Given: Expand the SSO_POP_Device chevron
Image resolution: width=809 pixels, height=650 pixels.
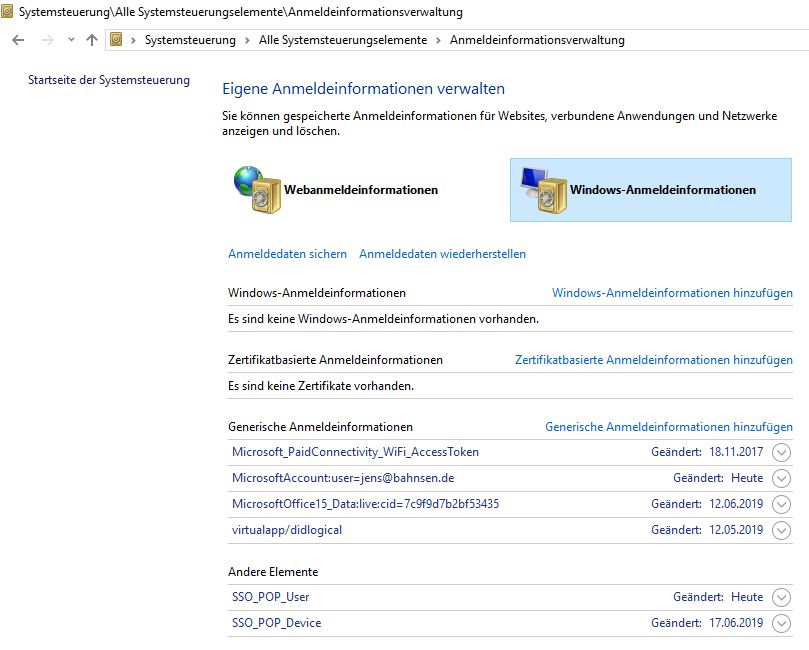Looking at the screenshot, I should 781,623.
